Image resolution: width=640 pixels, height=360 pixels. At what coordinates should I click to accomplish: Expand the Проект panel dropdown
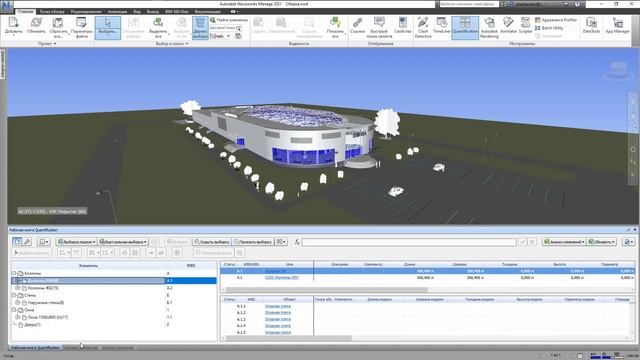47,43
